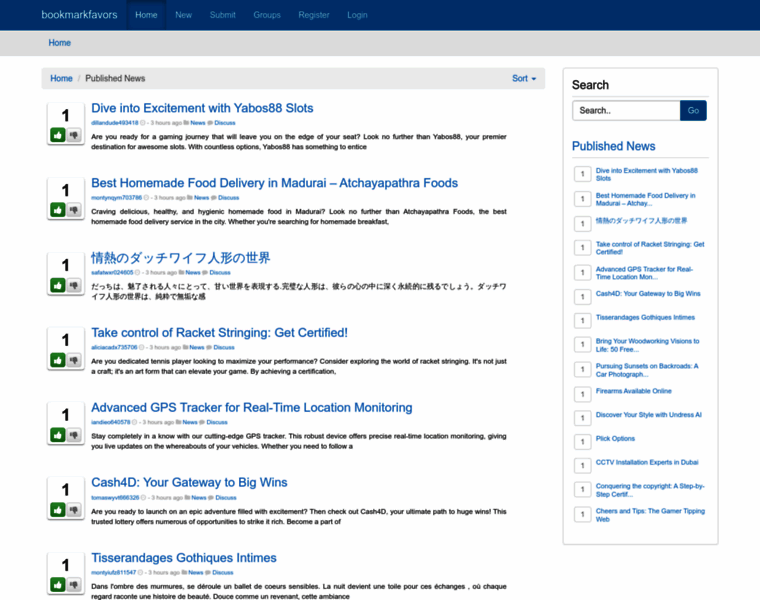Screen dimensions: 760x600
Task: Click News category under Yabos88 story
Action: pyautogui.click(x=198, y=123)
